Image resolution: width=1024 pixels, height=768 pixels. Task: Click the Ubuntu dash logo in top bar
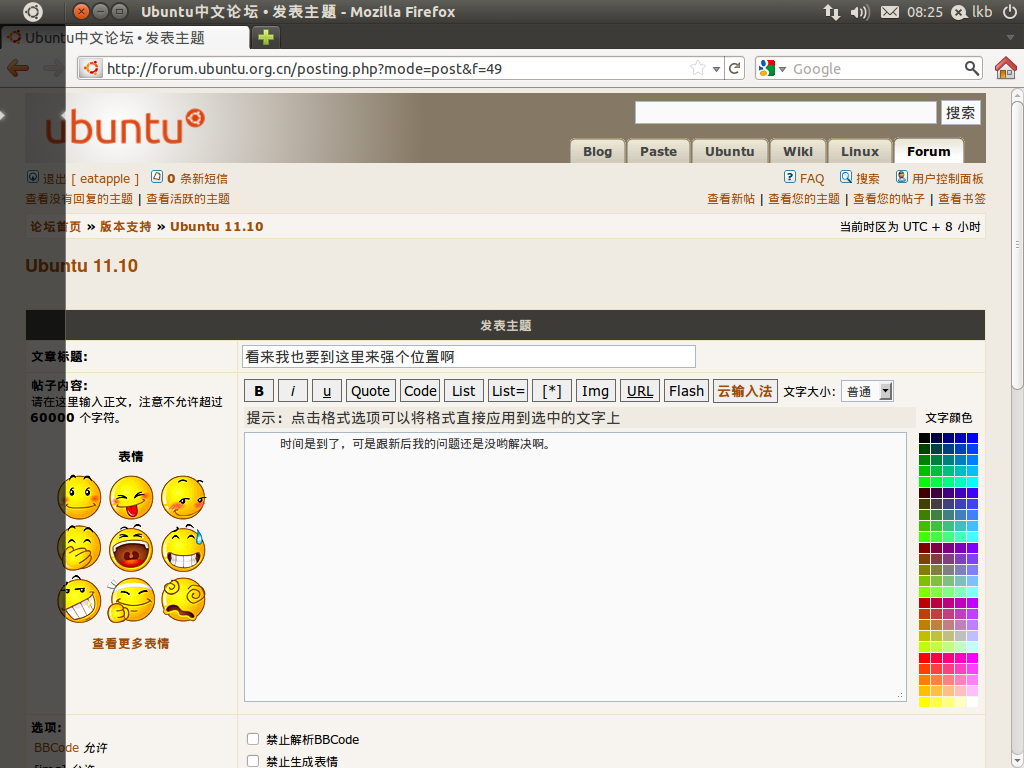coord(33,12)
